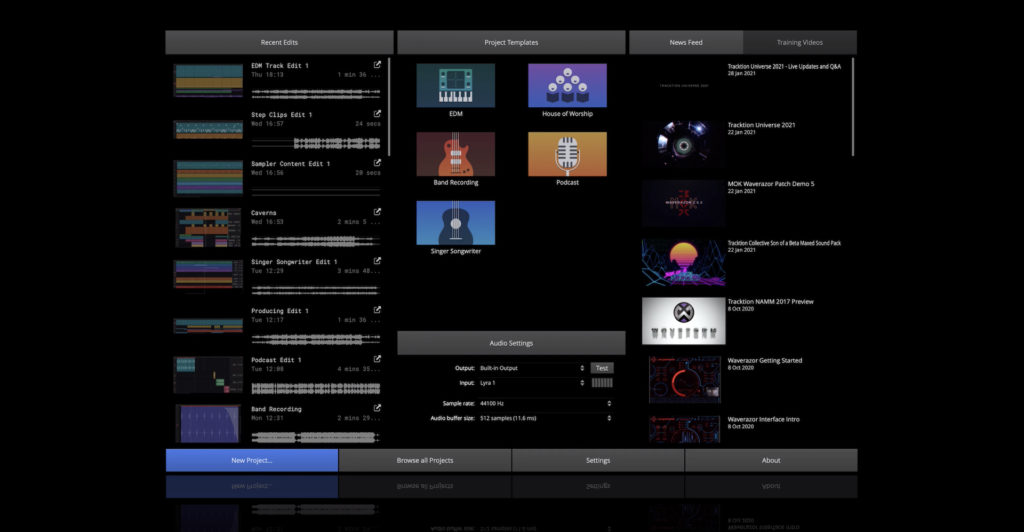Click open icon beside EDM Track Edit 1
The image size is (1024, 532).
point(377,65)
